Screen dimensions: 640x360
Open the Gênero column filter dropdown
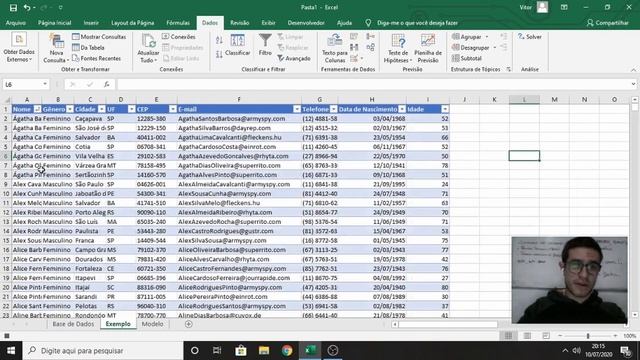coord(70,109)
